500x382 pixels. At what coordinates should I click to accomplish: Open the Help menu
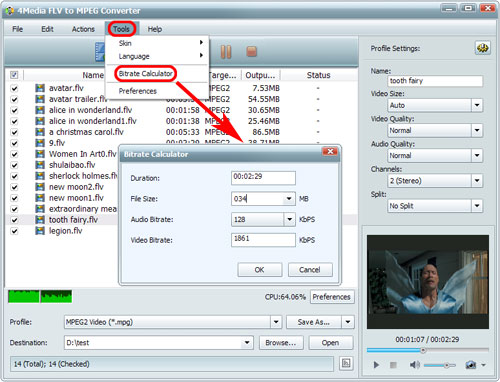(x=155, y=29)
